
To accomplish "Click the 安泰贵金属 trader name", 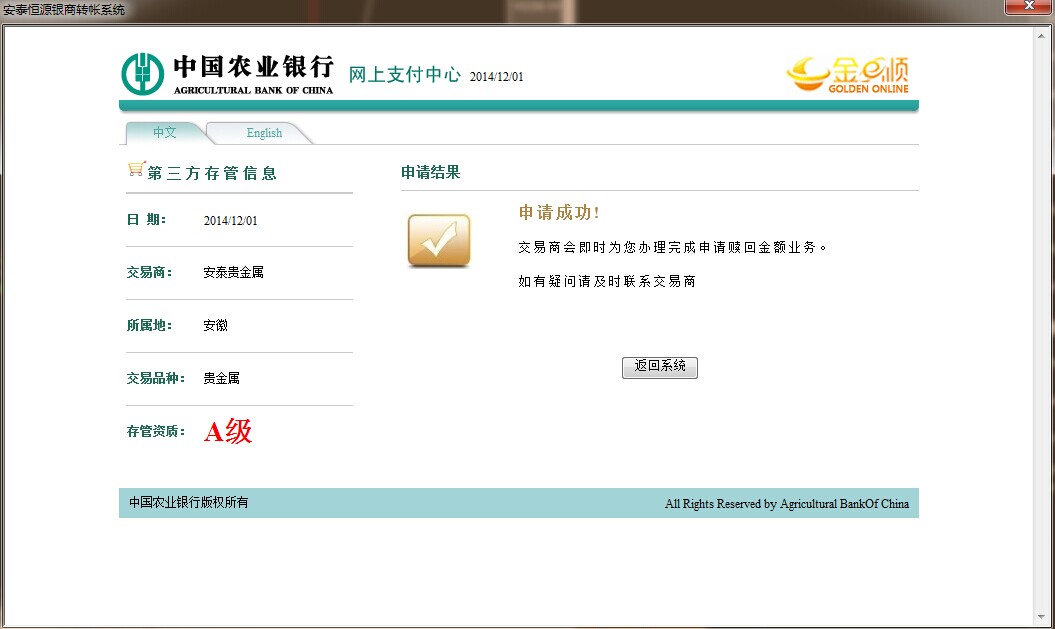I will tap(233, 272).
